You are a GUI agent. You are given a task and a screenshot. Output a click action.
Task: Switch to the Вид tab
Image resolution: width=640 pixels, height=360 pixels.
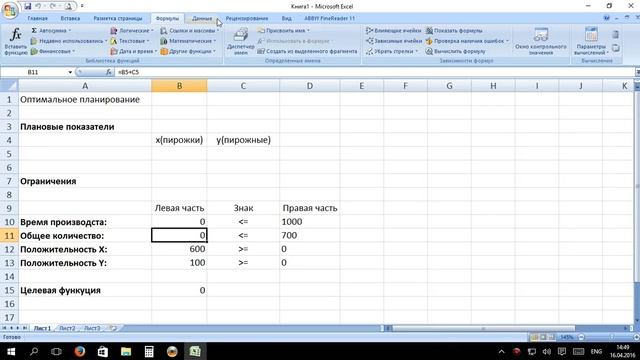pyautogui.click(x=287, y=18)
